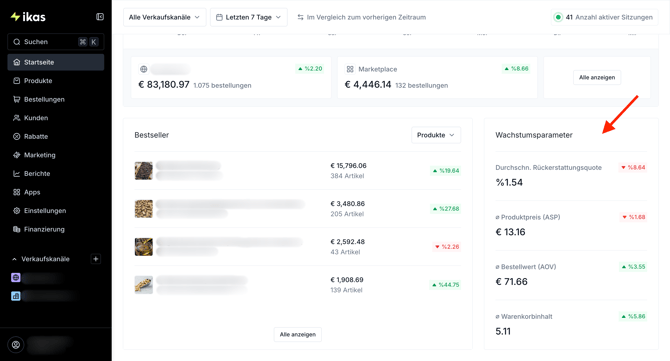Open Einstellungen via the gear icon
This screenshot has width=670, height=361.
17,211
